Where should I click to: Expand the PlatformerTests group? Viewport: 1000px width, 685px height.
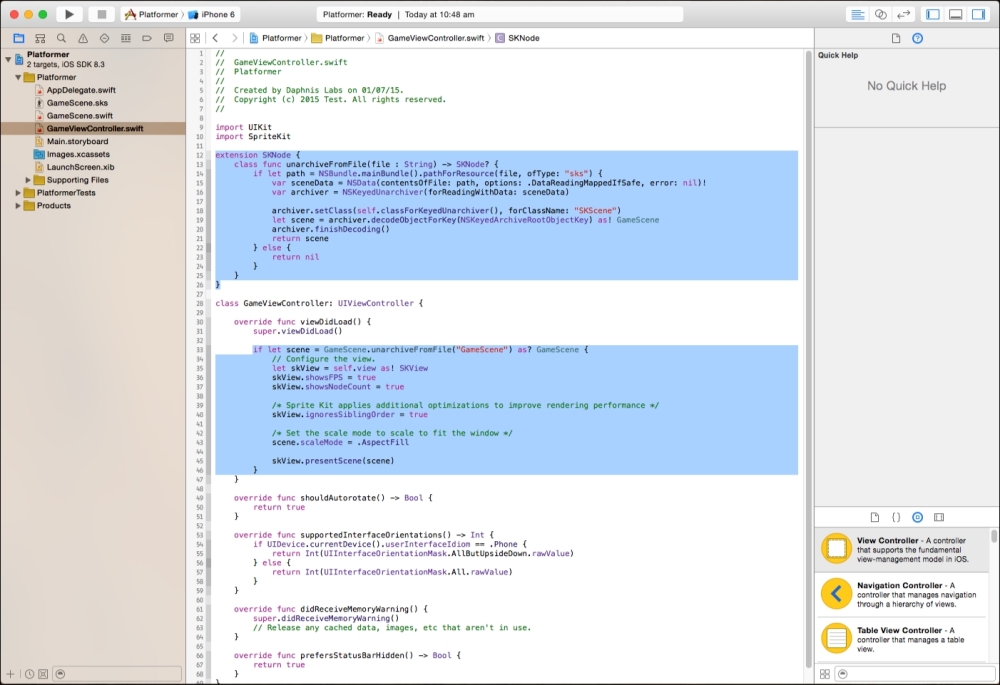point(18,193)
